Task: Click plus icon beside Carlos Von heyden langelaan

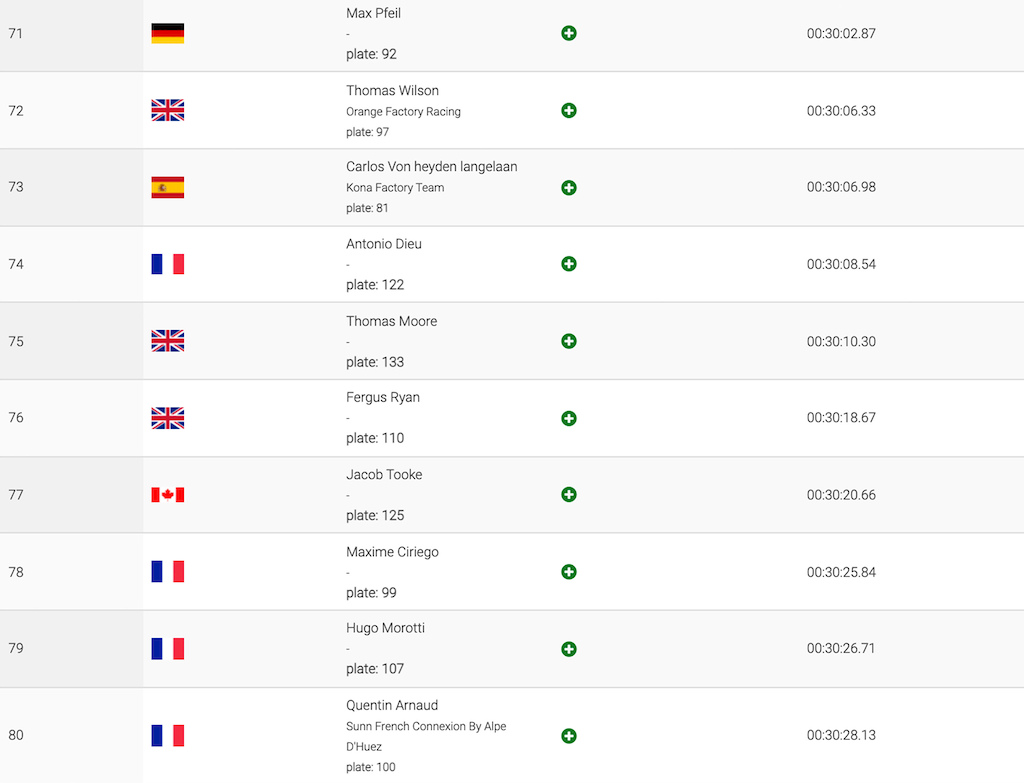Action: (x=569, y=188)
